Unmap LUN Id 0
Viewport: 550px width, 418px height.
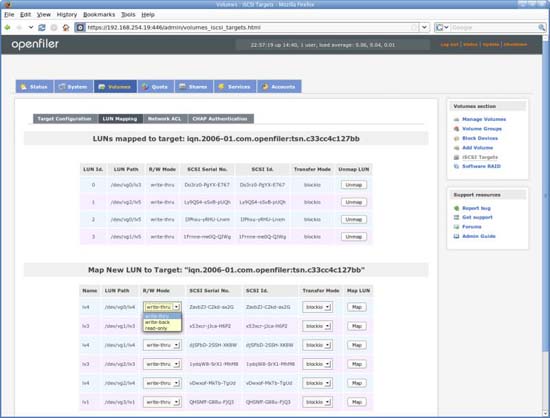(x=354, y=185)
